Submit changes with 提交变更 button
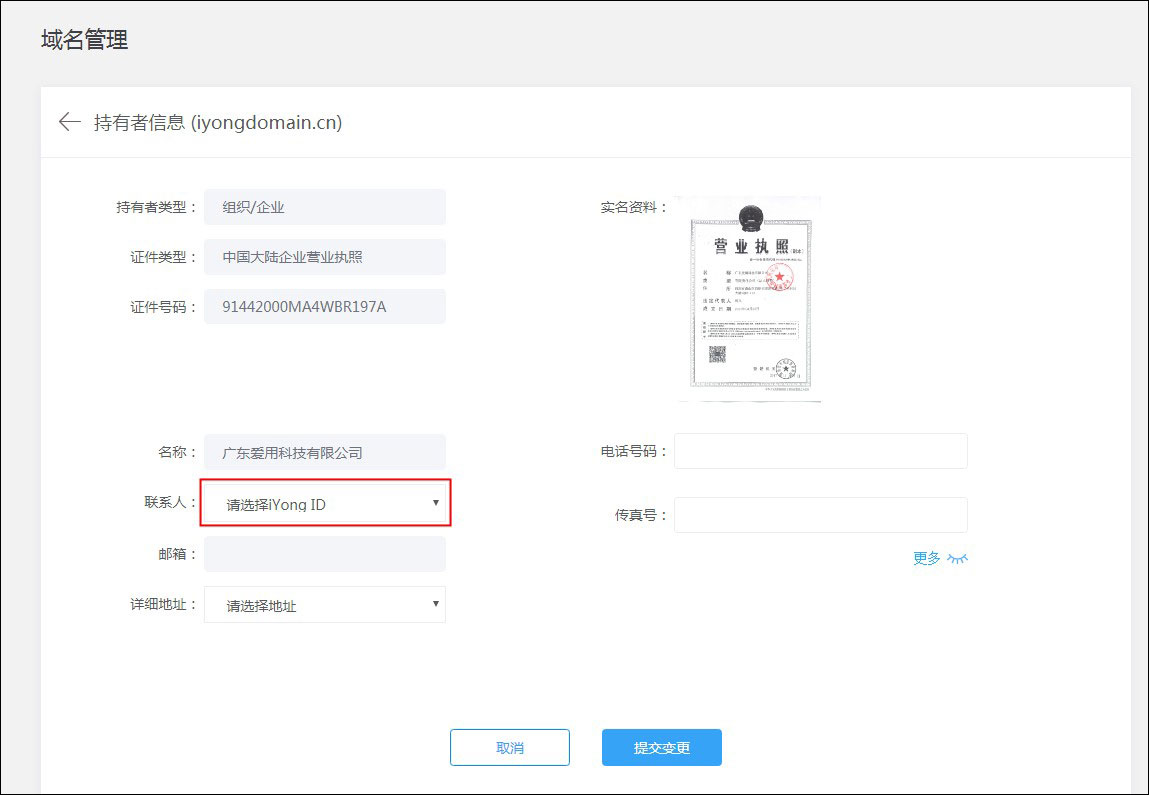This screenshot has width=1149, height=795. [x=661, y=748]
